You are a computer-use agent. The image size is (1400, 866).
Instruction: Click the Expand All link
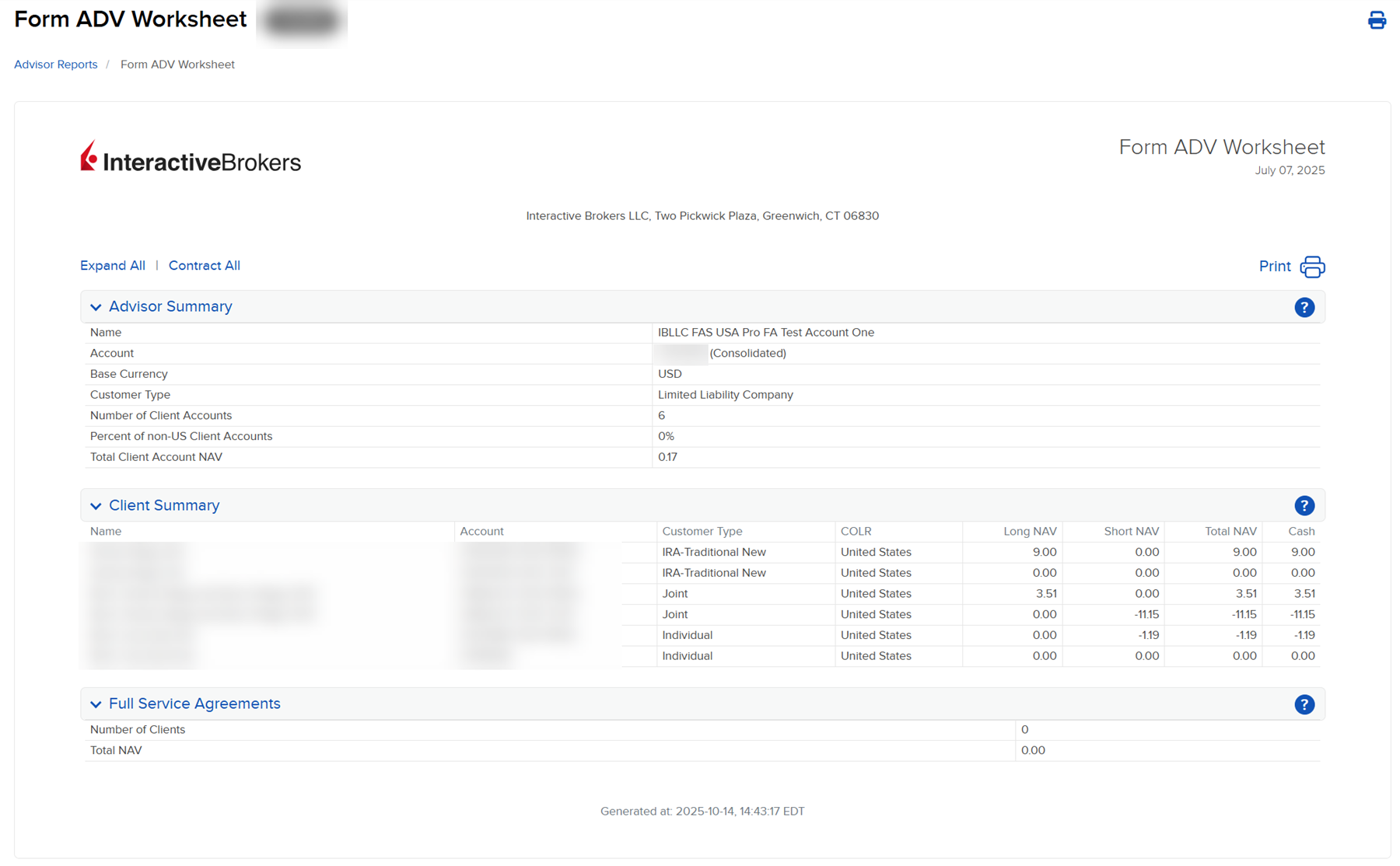(112, 266)
